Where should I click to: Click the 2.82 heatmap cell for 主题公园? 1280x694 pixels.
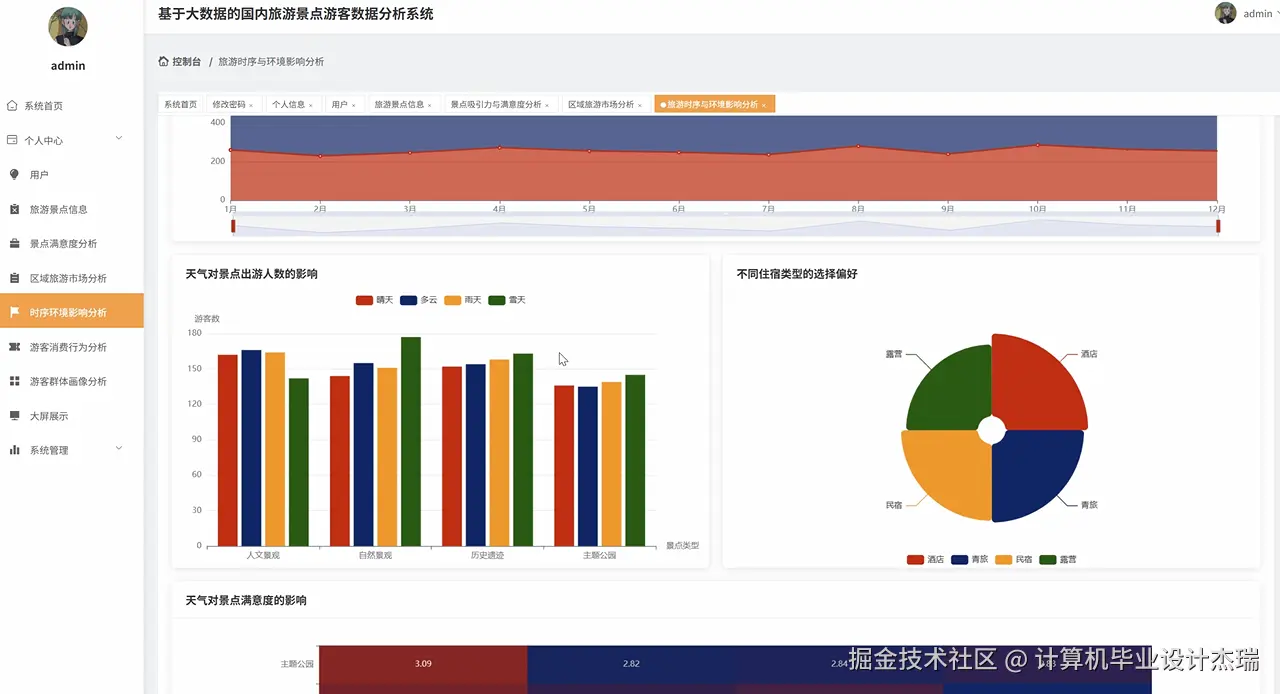631,663
